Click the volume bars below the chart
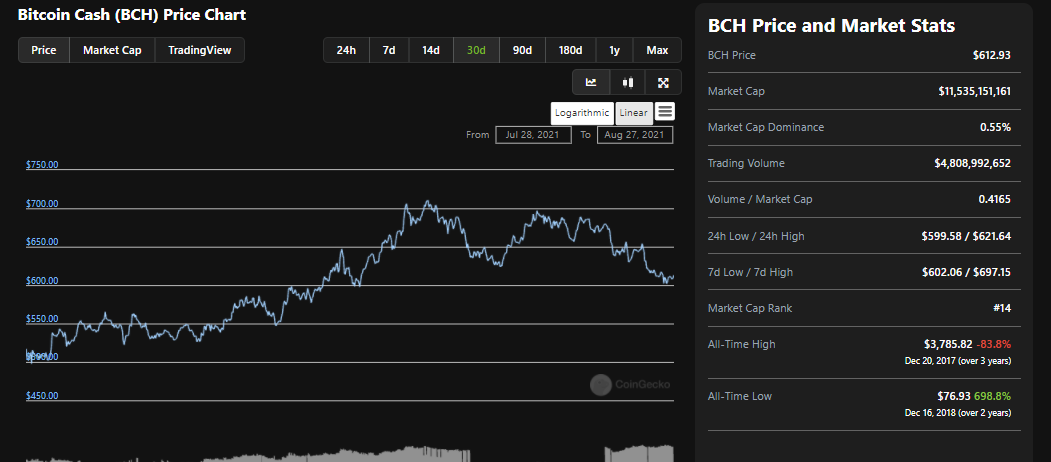Viewport: 1051px width, 462px height. click(x=349, y=453)
